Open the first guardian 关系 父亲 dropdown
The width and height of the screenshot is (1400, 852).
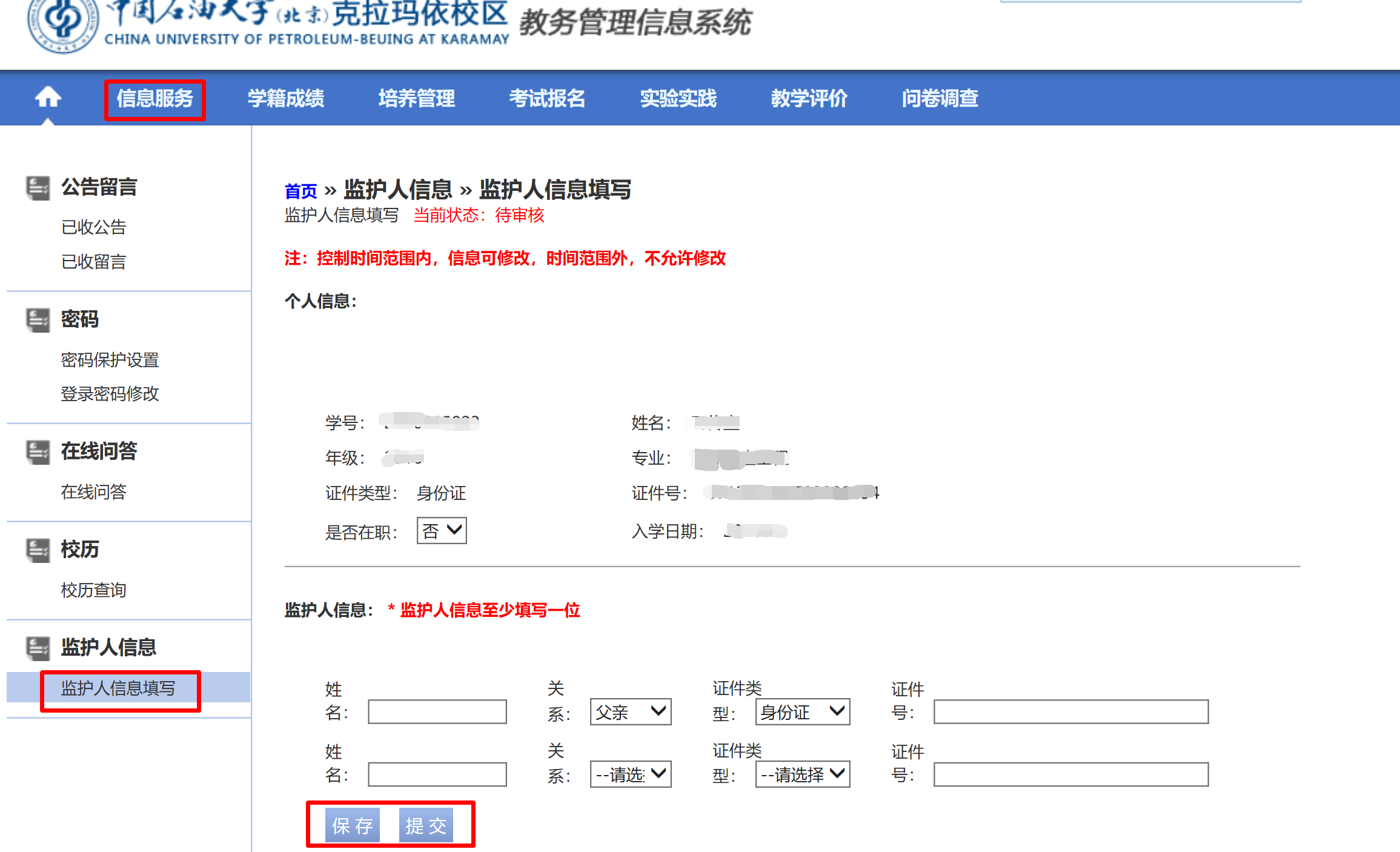tap(630, 711)
